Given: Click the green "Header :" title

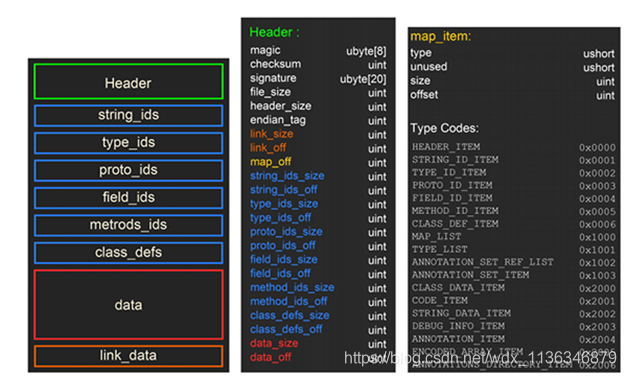Looking at the screenshot, I should click(x=274, y=32).
